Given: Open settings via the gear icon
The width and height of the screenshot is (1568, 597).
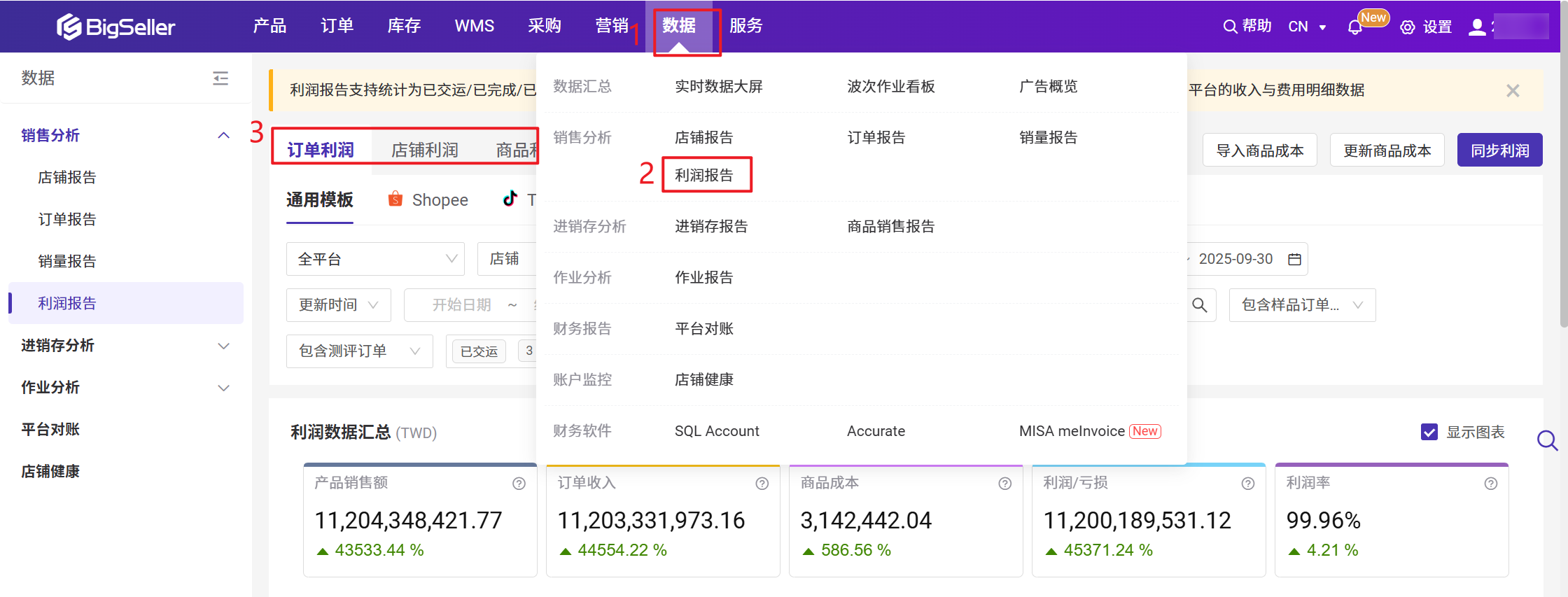Looking at the screenshot, I should [x=1407, y=27].
